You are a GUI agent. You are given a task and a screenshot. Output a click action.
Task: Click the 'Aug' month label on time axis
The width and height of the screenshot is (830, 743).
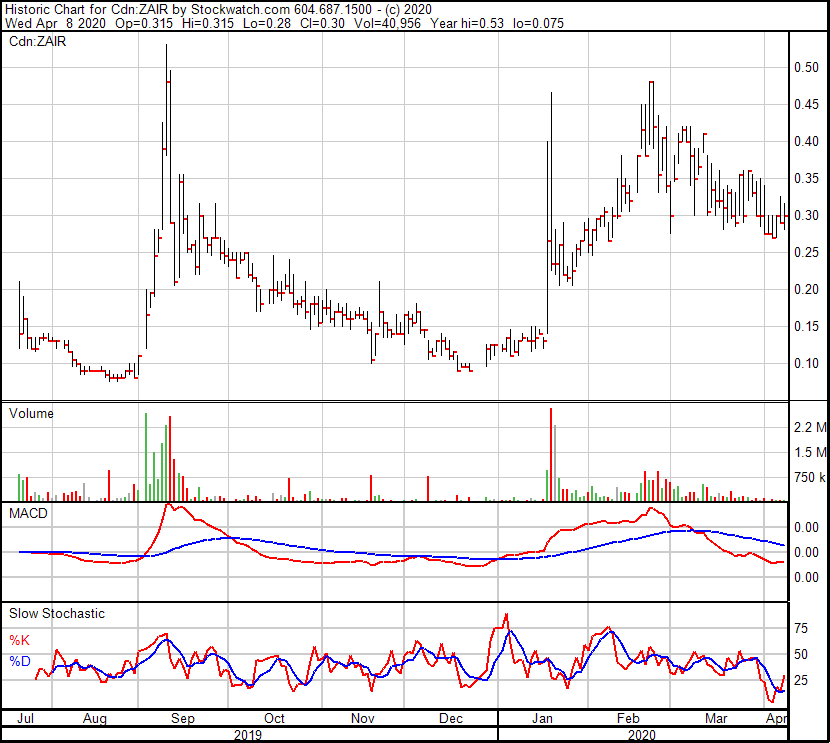tap(95, 719)
